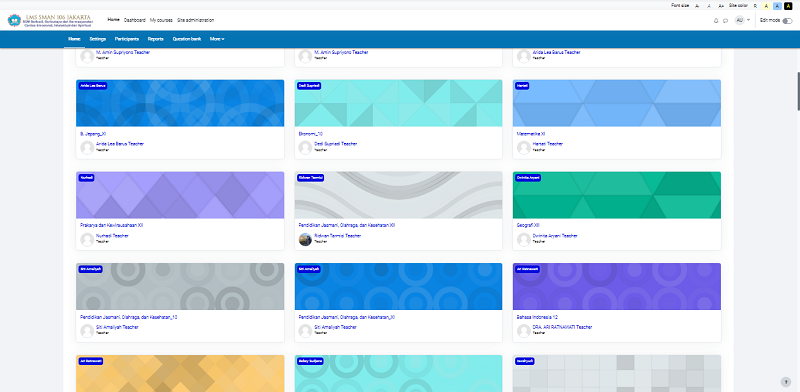Open the Participants tab
The width and height of the screenshot is (800, 392).
point(127,39)
